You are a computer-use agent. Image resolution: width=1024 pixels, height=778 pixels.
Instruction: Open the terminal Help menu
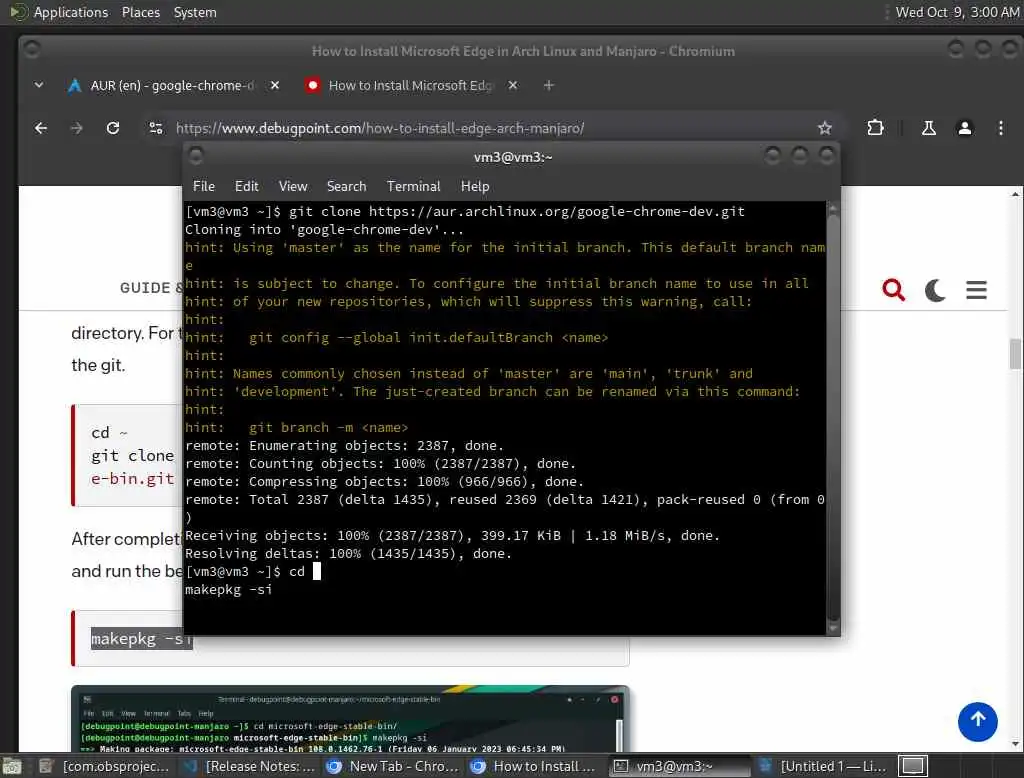475,186
